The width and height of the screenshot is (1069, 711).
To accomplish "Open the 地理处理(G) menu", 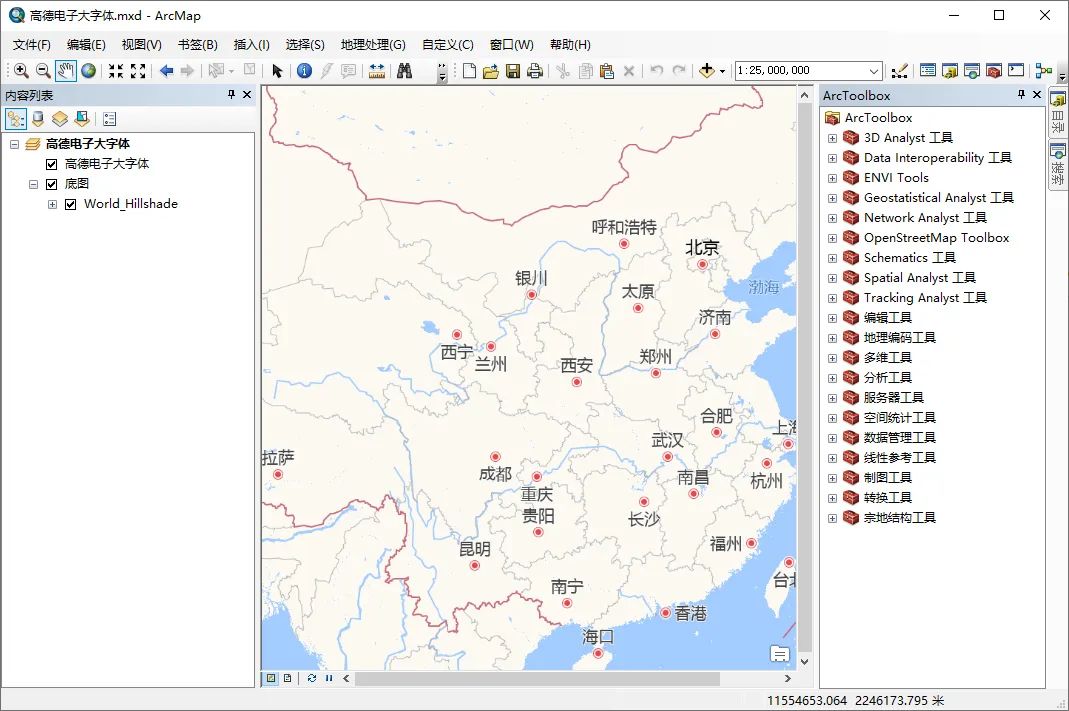I will pyautogui.click(x=373, y=44).
